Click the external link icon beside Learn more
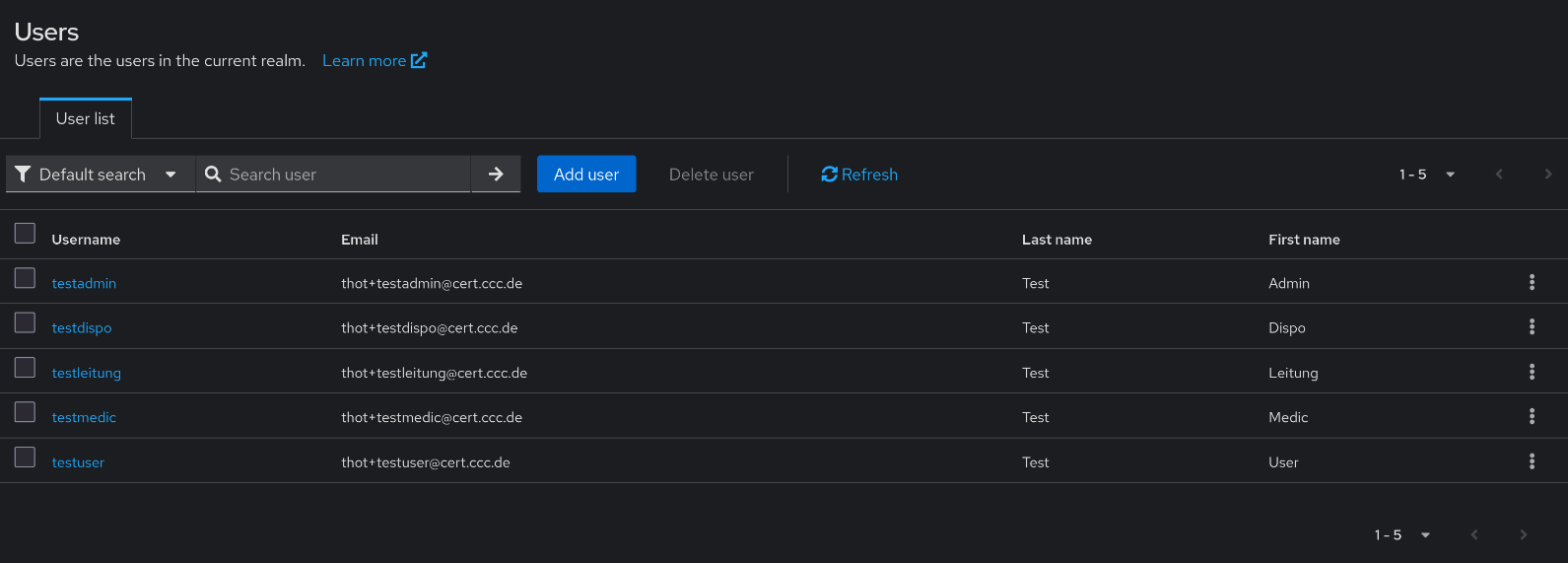Viewport: 1568px width, 563px height. point(419,60)
